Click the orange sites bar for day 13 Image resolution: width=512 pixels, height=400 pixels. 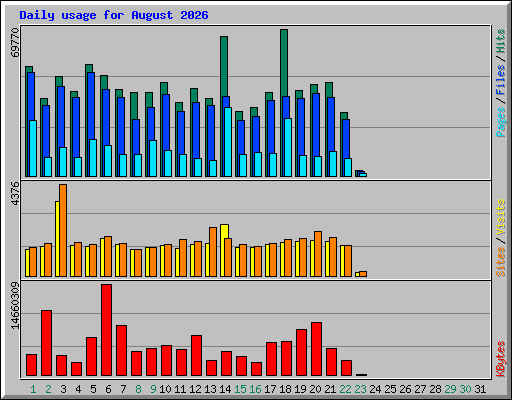(x=213, y=252)
